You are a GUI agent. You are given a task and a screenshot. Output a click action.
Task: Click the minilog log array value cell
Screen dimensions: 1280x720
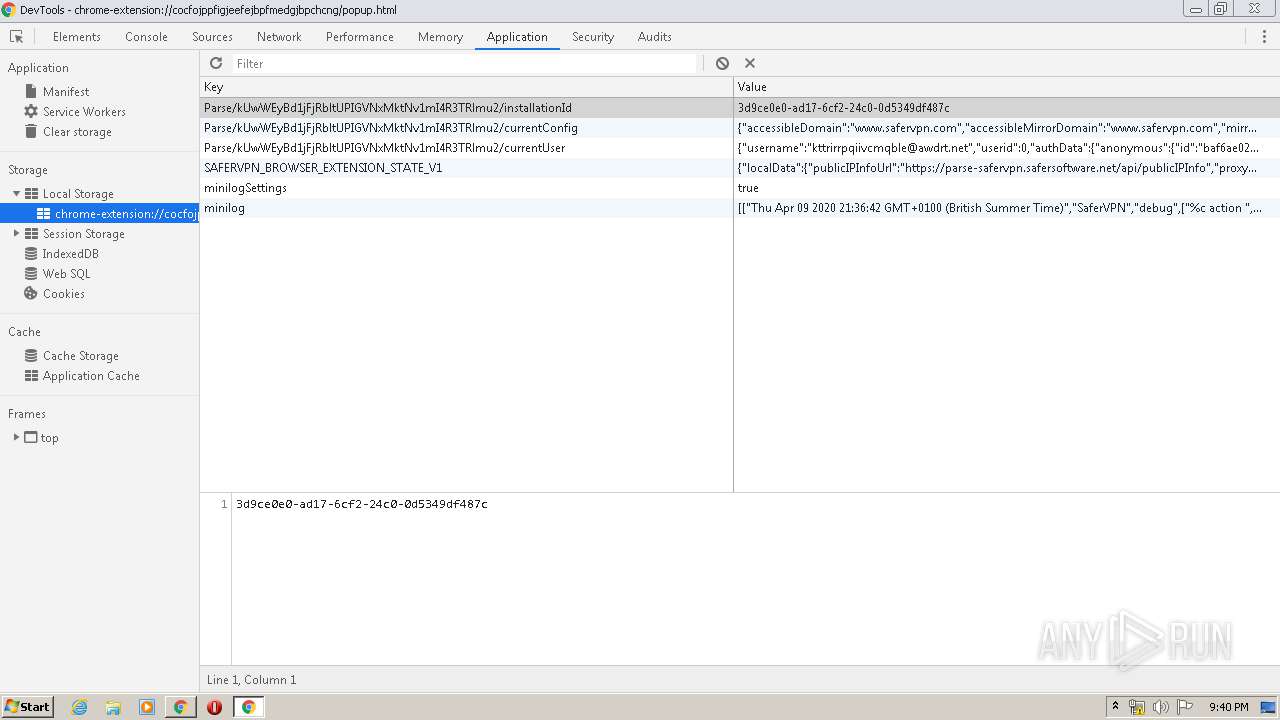(x=1007, y=207)
